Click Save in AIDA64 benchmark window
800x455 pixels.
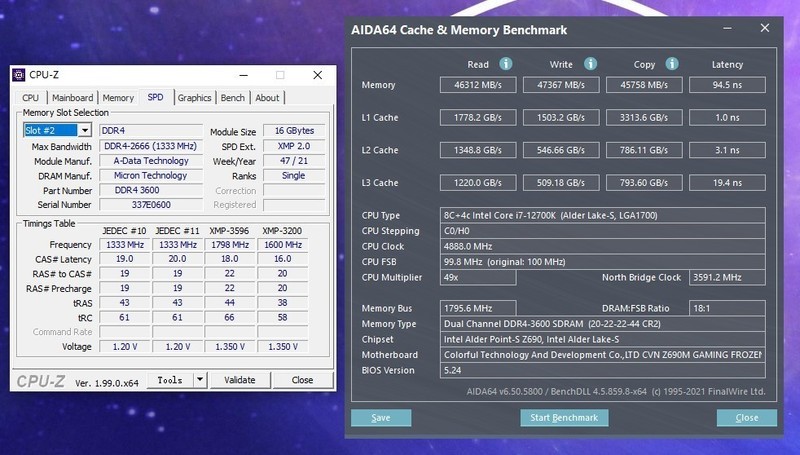coord(381,418)
